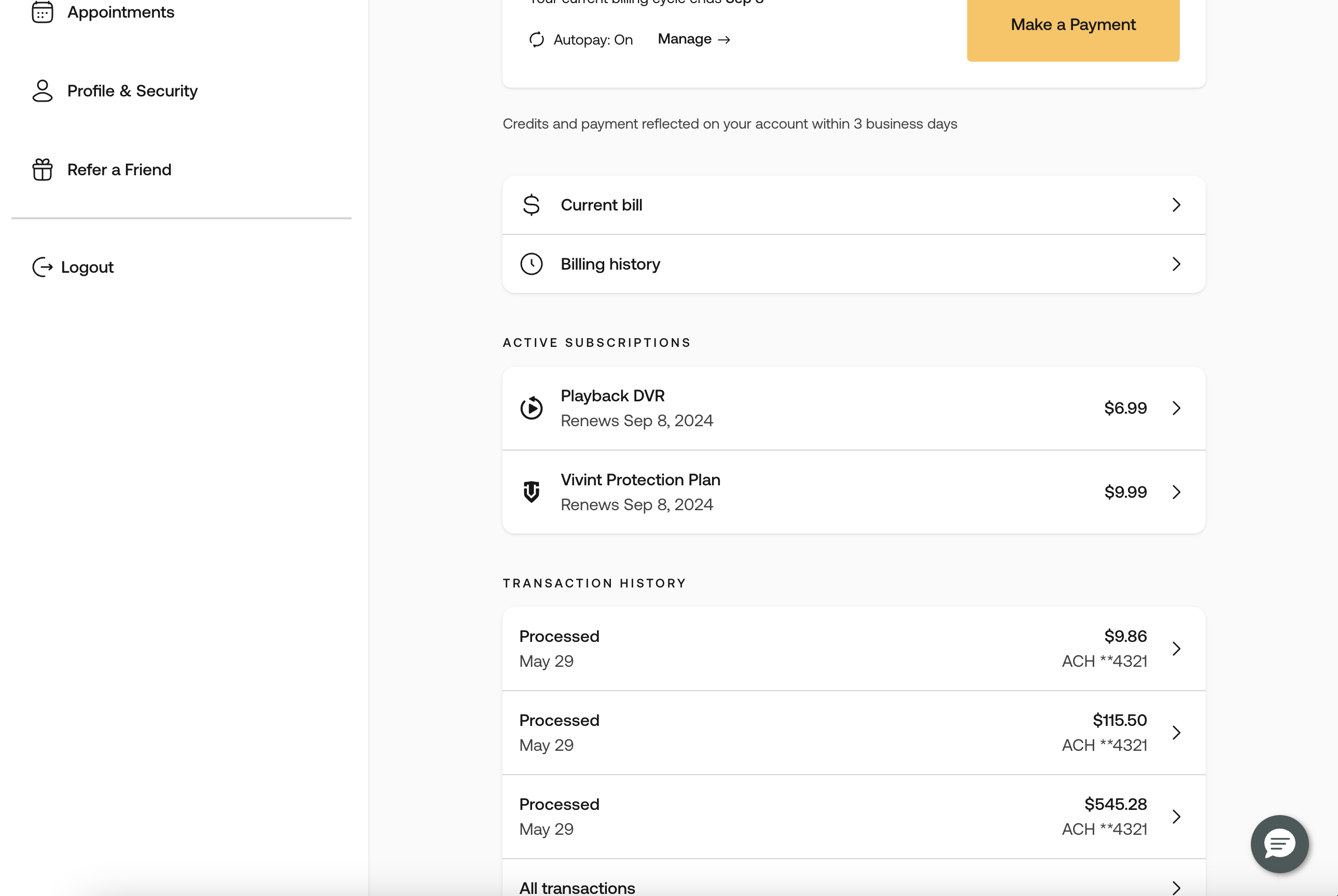
Task: Expand Billing history using the right chevron
Action: coord(1176,264)
